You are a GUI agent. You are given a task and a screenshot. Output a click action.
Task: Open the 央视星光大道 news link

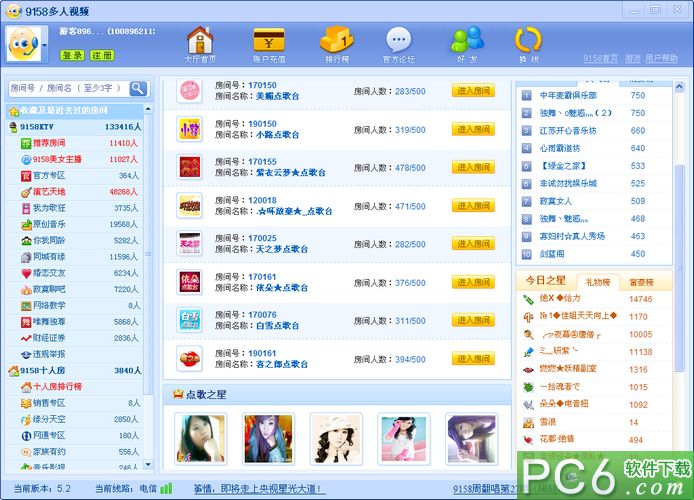259,488
